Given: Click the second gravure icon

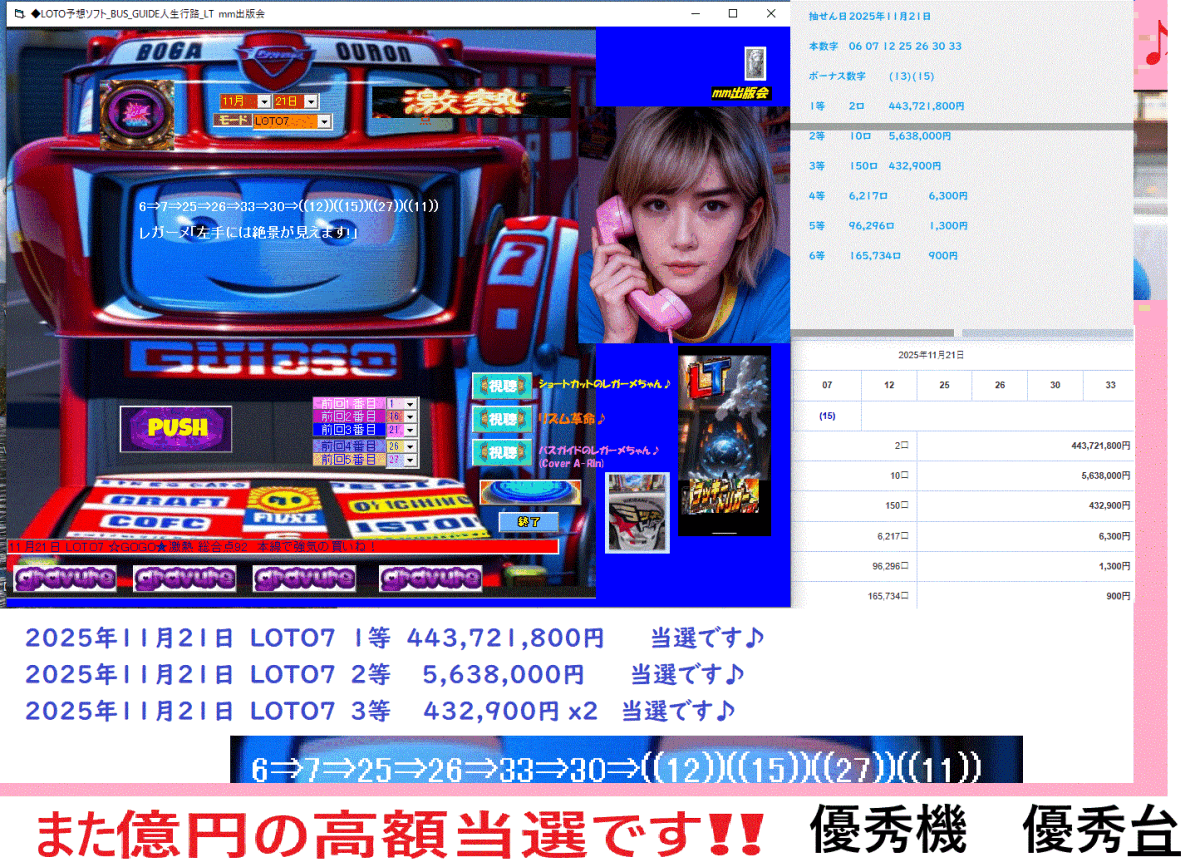Looking at the screenshot, I should [x=184, y=578].
